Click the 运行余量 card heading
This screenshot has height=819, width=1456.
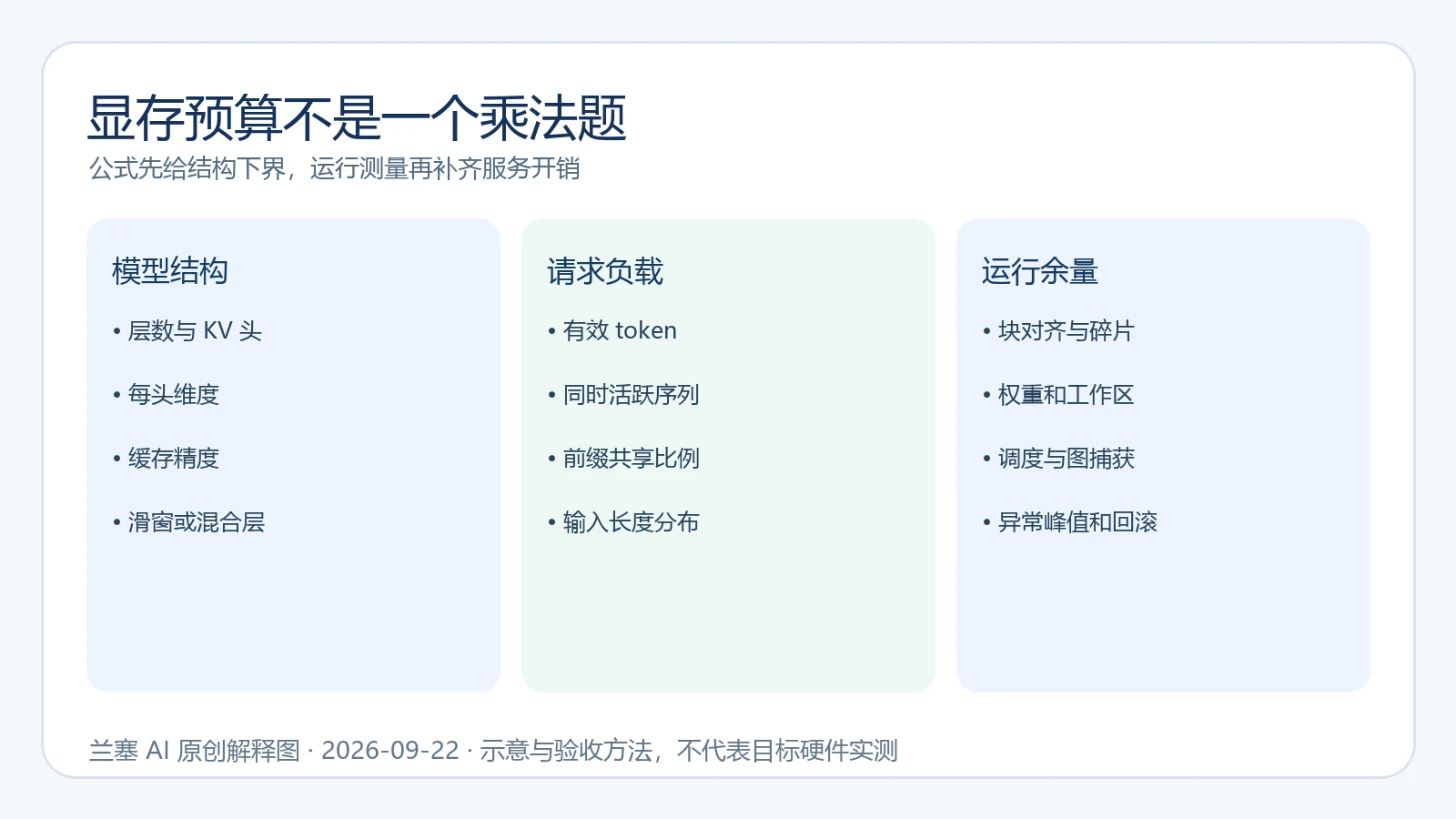pos(1040,271)
